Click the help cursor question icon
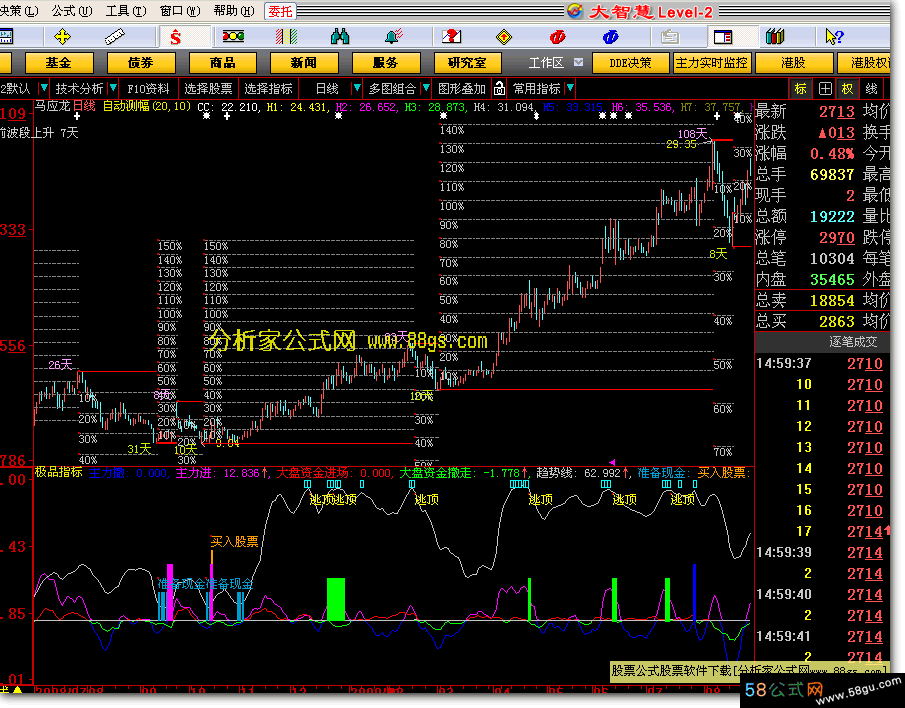 tap(834, 37)
